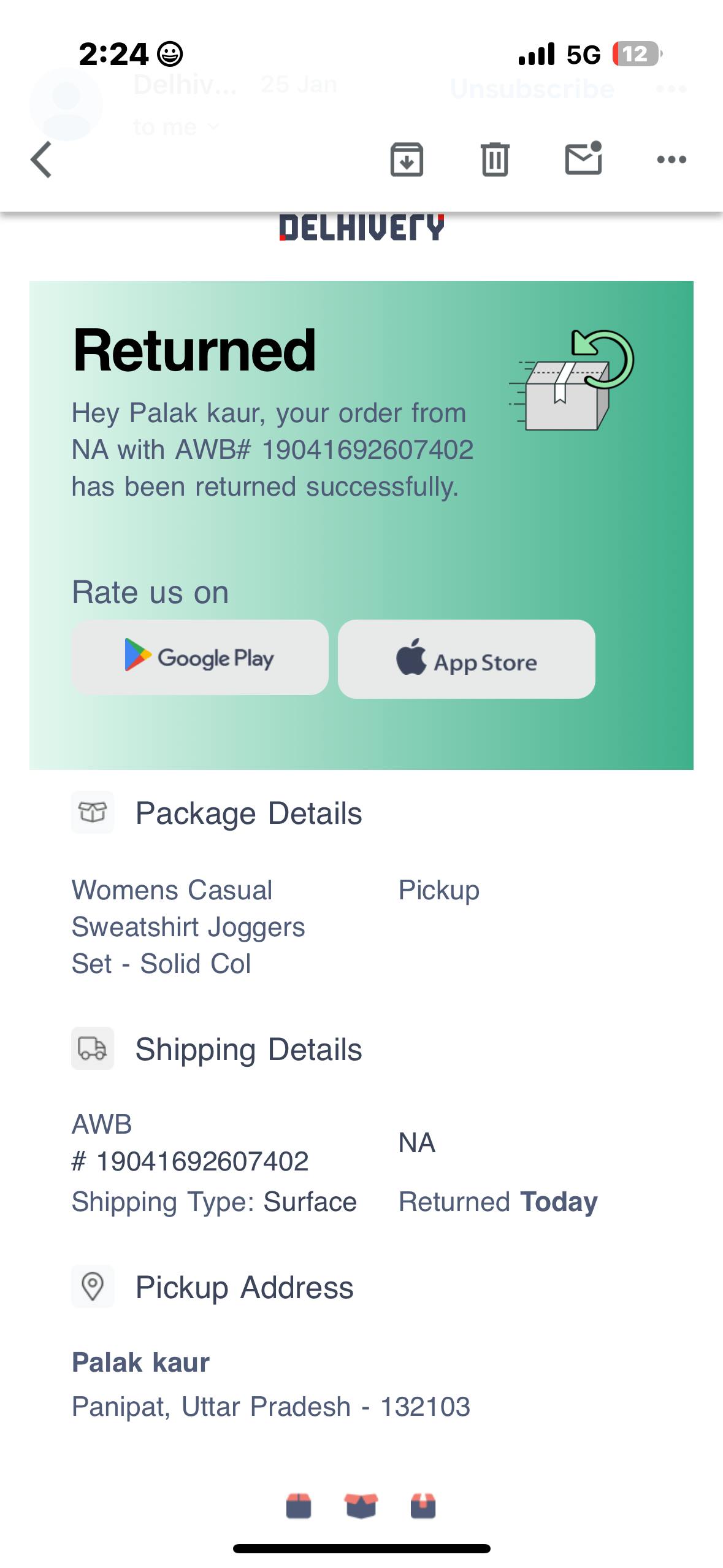Tap the back arrow to leave email
The height and width of the screenshot is (1568, 723).
pos(42,159)
